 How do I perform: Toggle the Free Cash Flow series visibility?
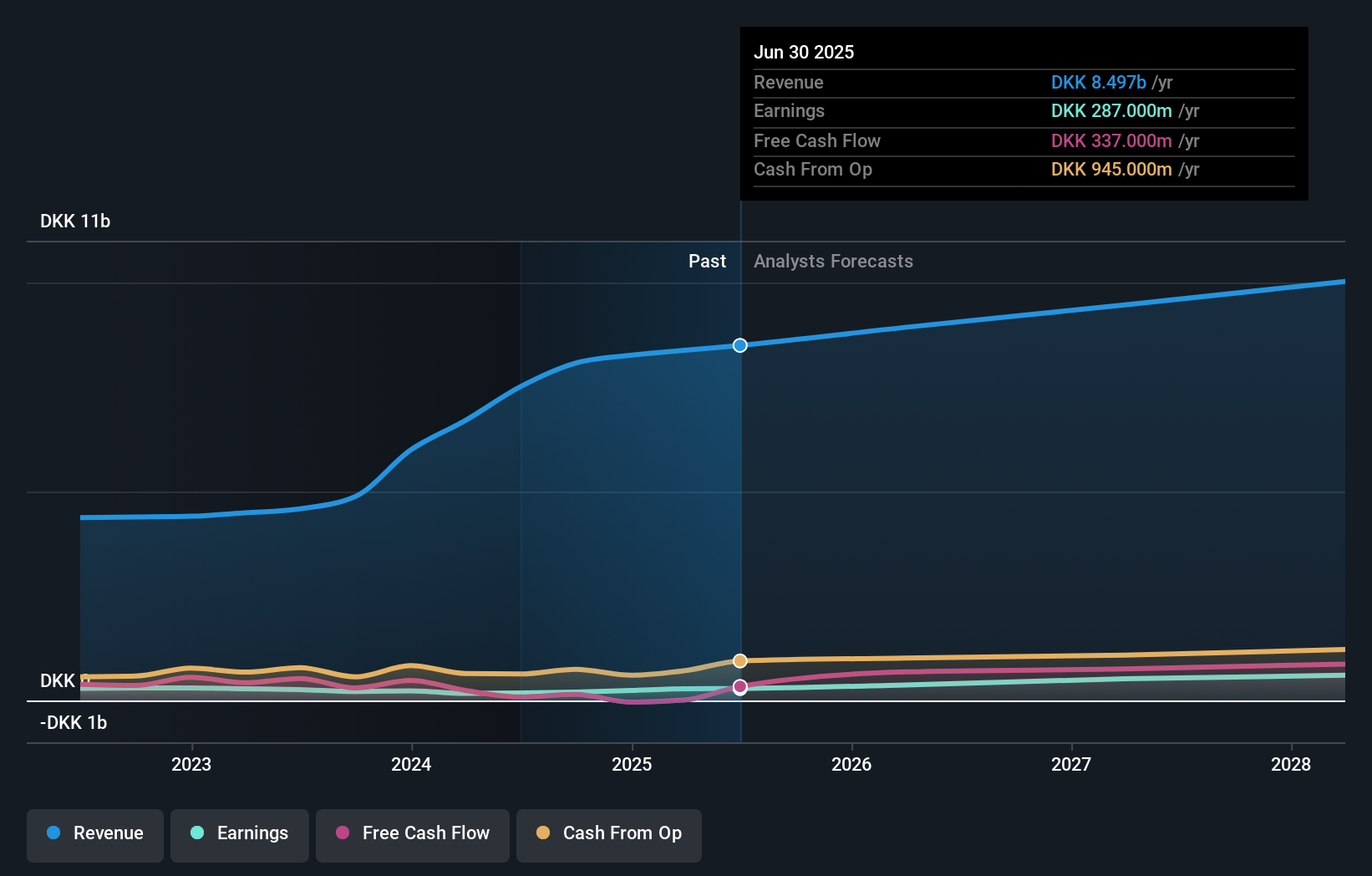pos(412,833)
